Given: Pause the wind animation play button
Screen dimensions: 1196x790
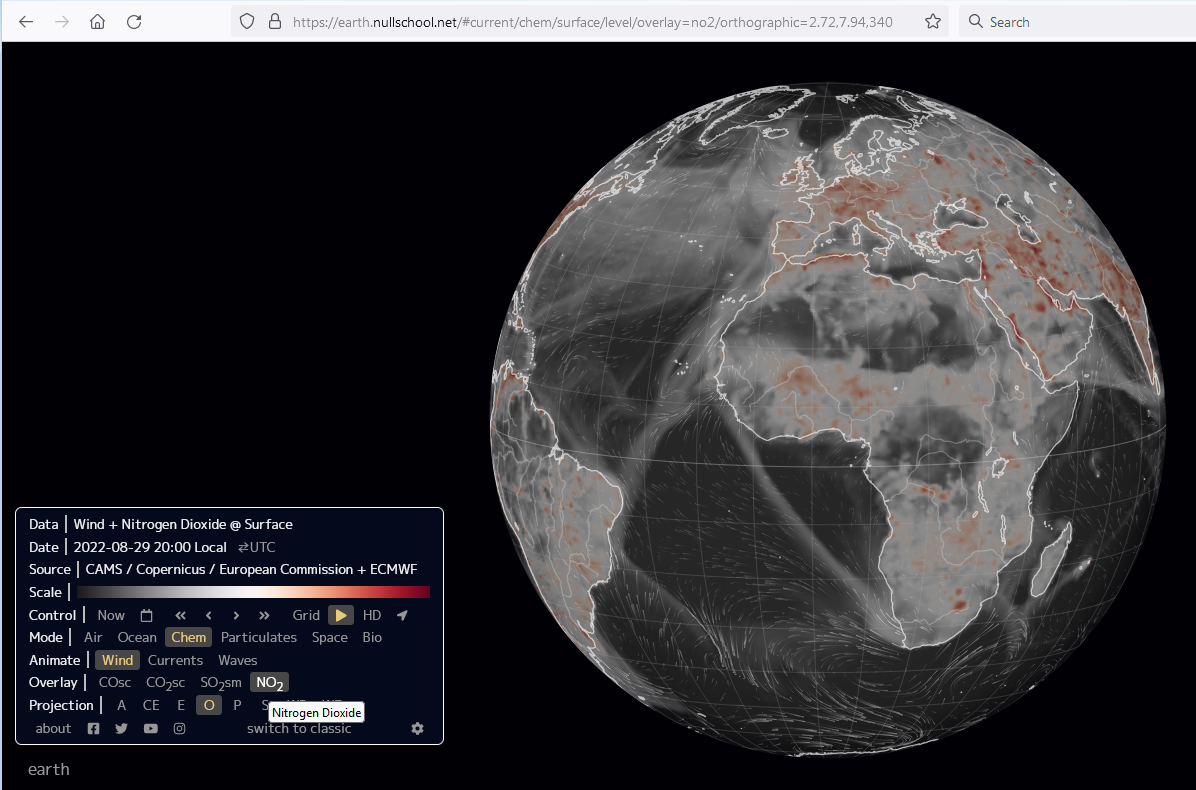Looking at the screenshot, I should [x=341, y=615].
